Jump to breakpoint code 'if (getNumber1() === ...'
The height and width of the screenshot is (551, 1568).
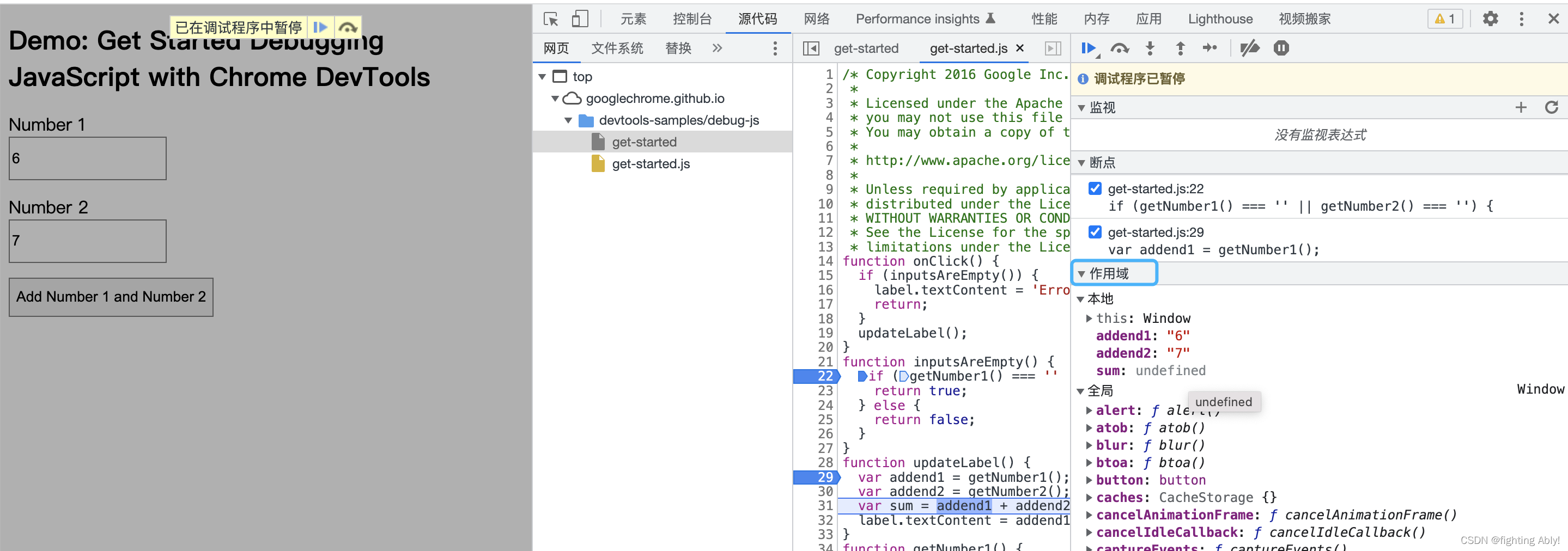pyautogui.click(x=1300, y=206)
